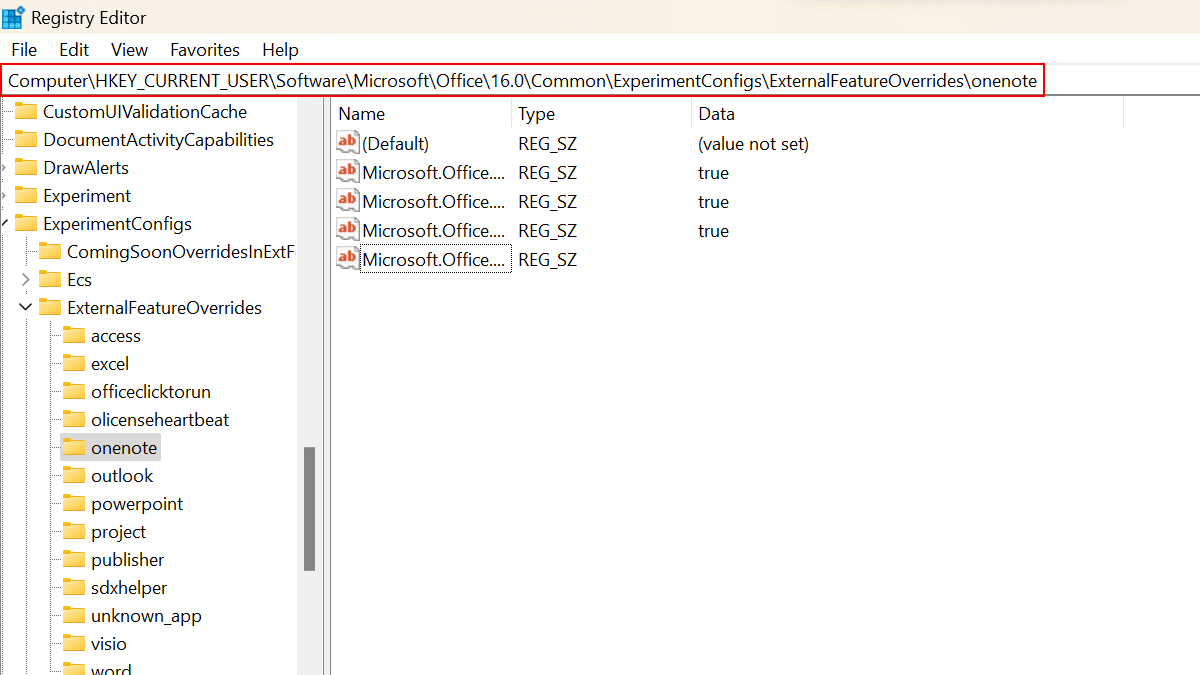Screen dimensions: 1200x675
Task: Click the ExperimentConfigs folder icon
Action: pyautogui.click(x=26, y=224)
